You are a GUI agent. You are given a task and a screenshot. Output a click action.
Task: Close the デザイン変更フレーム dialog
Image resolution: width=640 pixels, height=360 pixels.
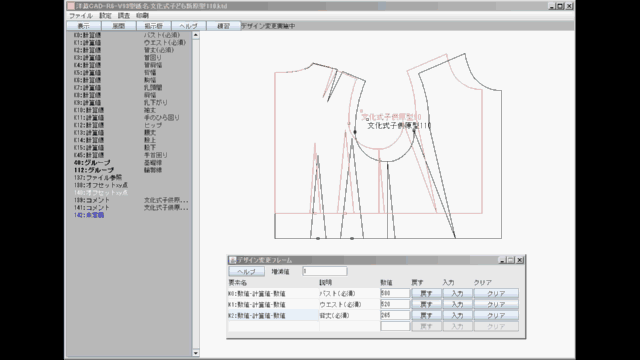point(520,260)
